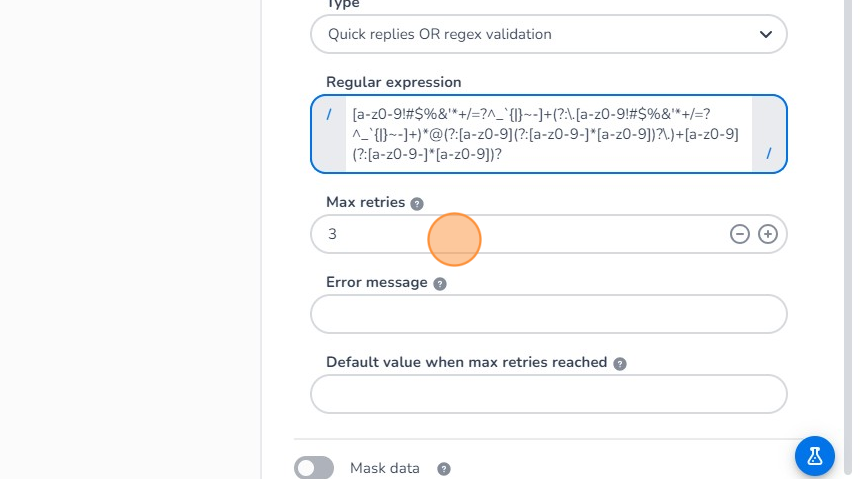Increase Max retries with plus icon
Image resolution: width=860 pixels, height=479 pixels.
click(768, 234)
